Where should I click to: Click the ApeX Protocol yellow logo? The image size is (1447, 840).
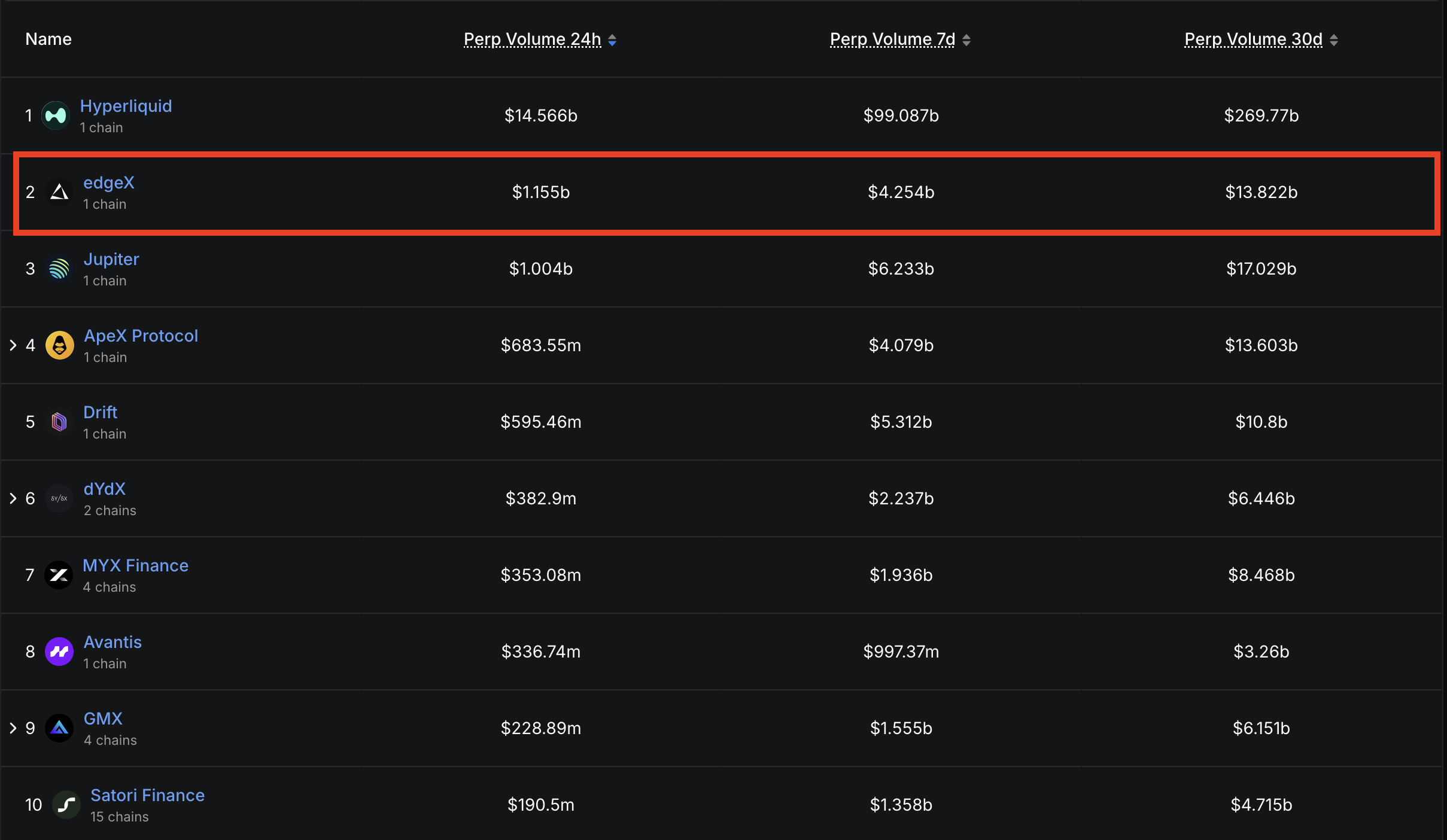click(60, 345)
